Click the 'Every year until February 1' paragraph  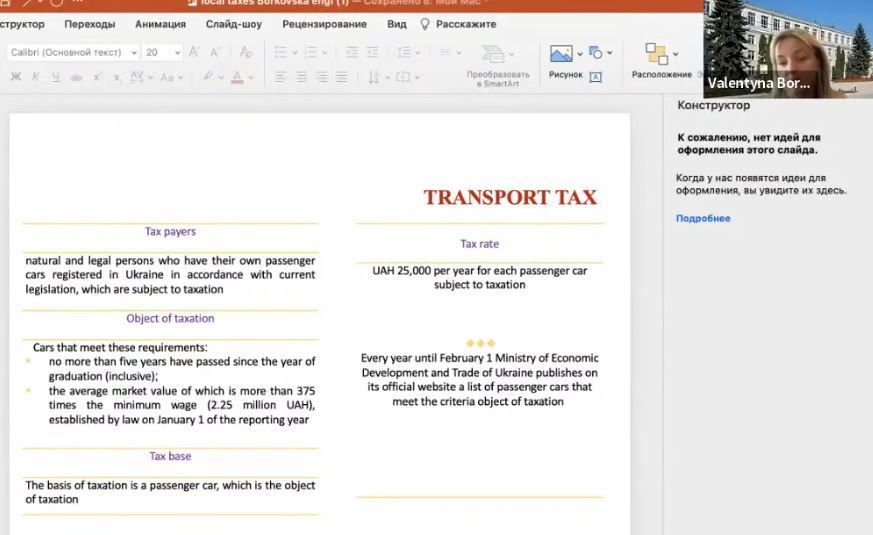[479, 380]
